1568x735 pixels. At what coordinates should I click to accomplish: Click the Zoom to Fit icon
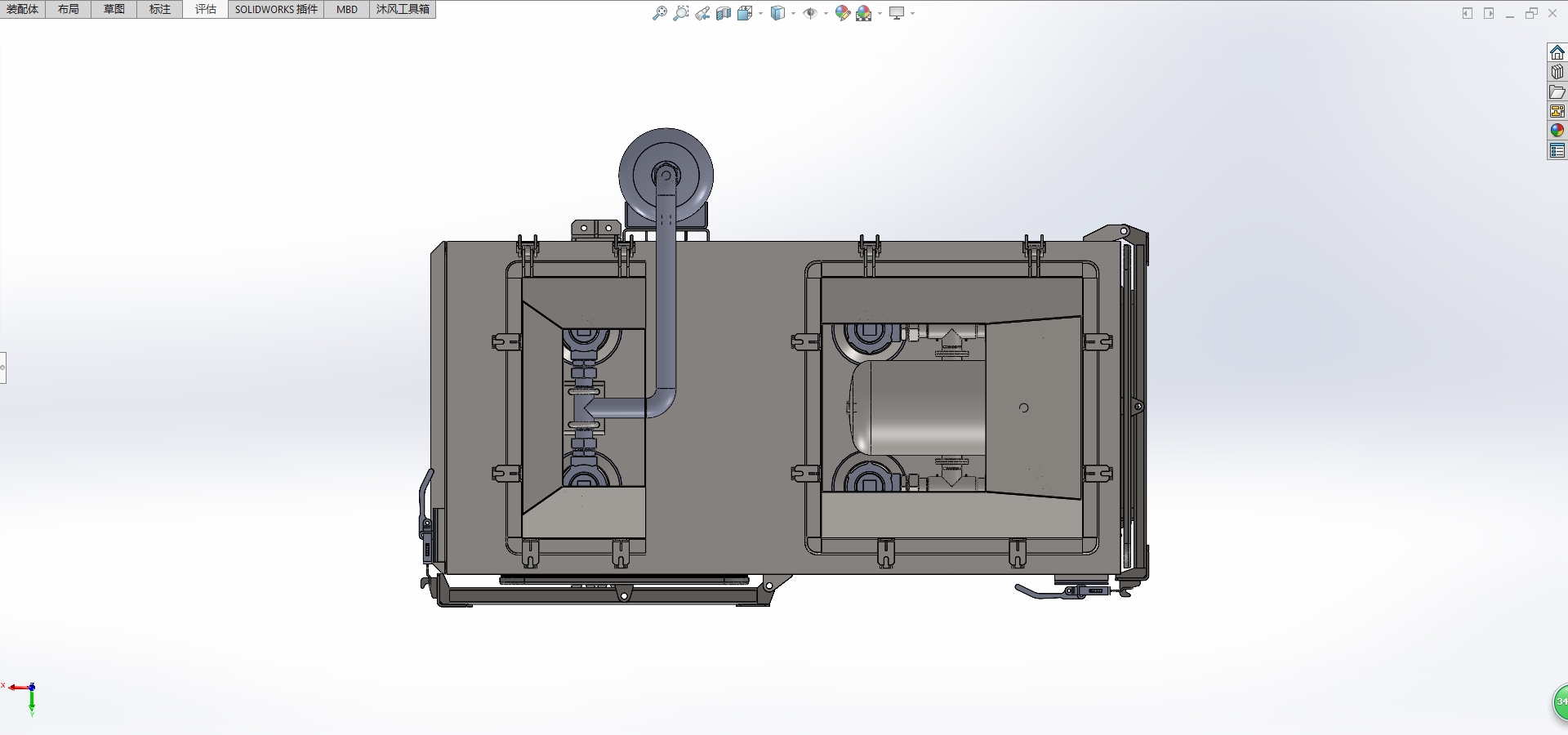click(660, 13)
